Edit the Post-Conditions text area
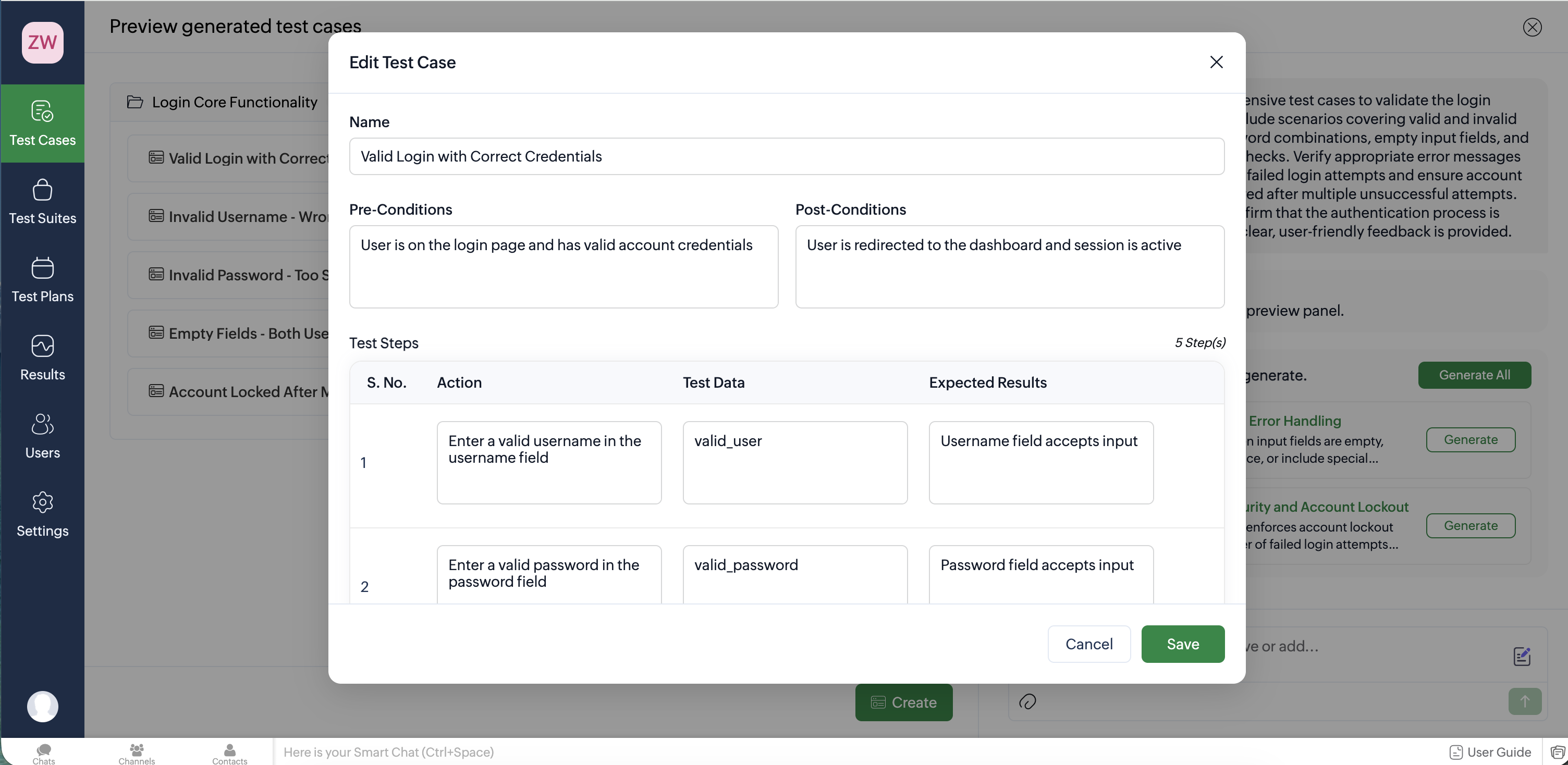The height and width of the screenshot is (765, 1568). (x=1009, y=267)
